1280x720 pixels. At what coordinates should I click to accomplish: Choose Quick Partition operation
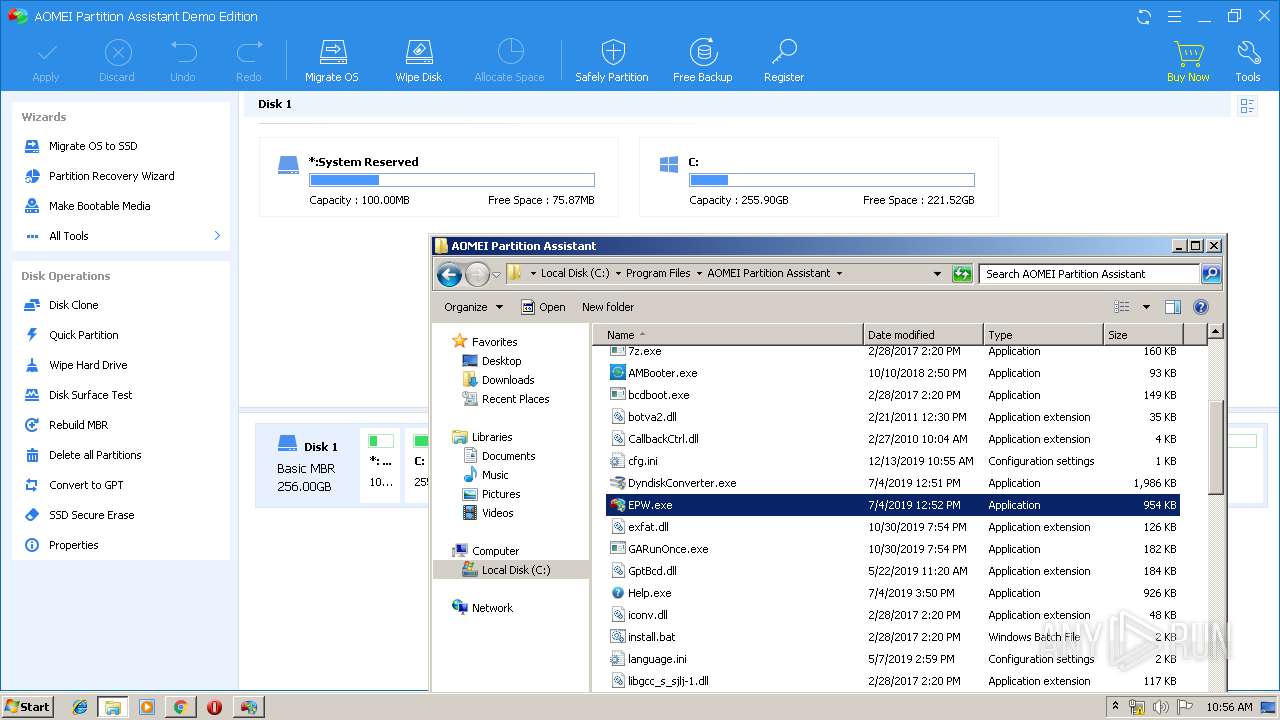(x=83, y=335)
